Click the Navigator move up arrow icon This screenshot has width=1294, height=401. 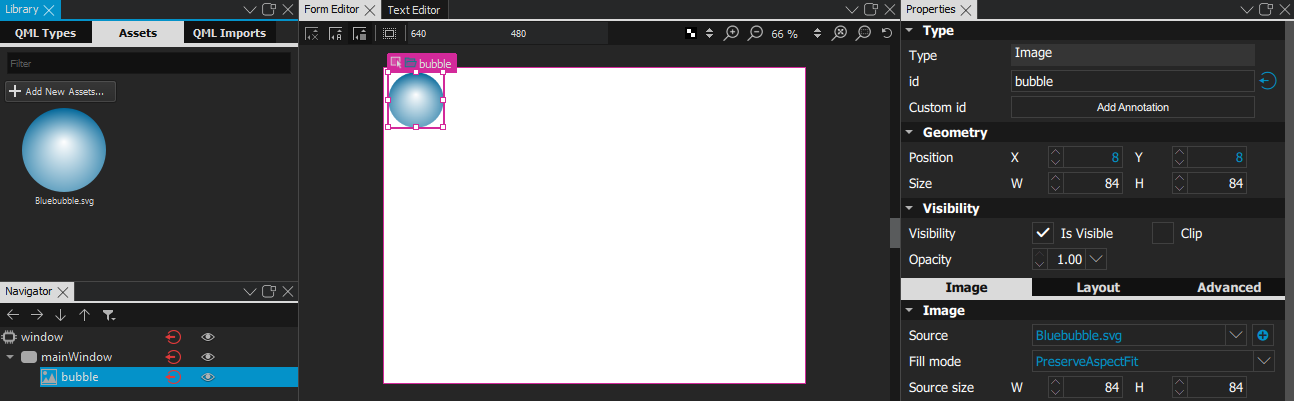85,314
